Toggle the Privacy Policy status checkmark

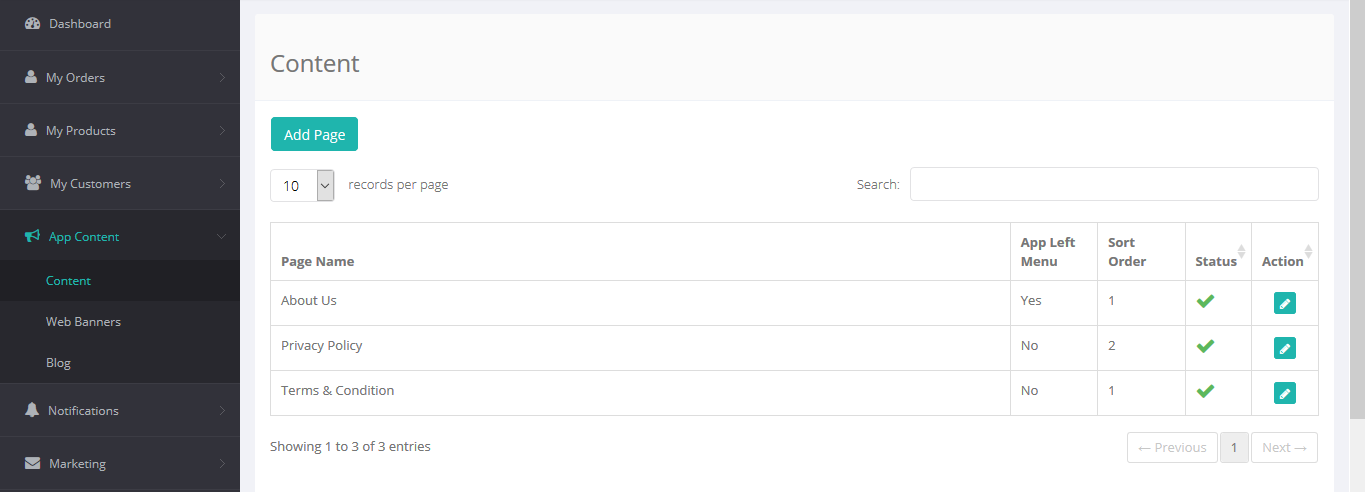coord(1205,346)
